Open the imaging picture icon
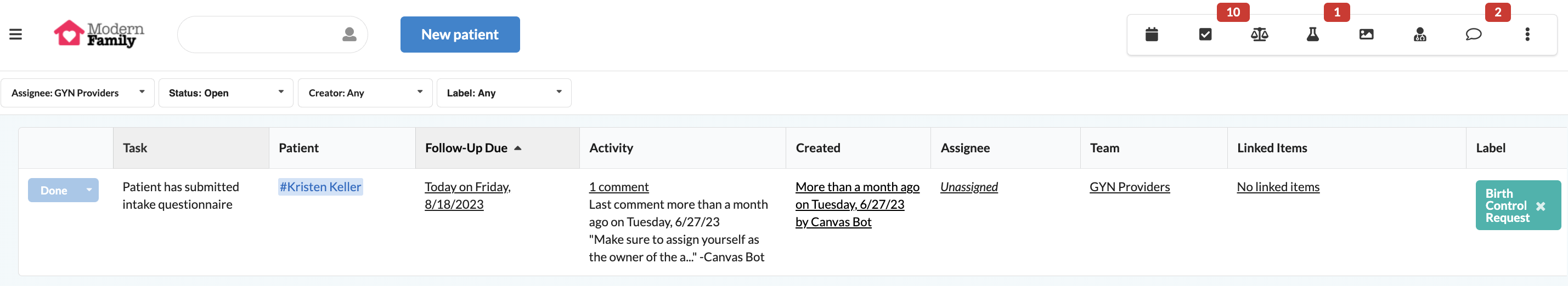Viewport: 1568px width, 286px height. [x=1366, y=35]
